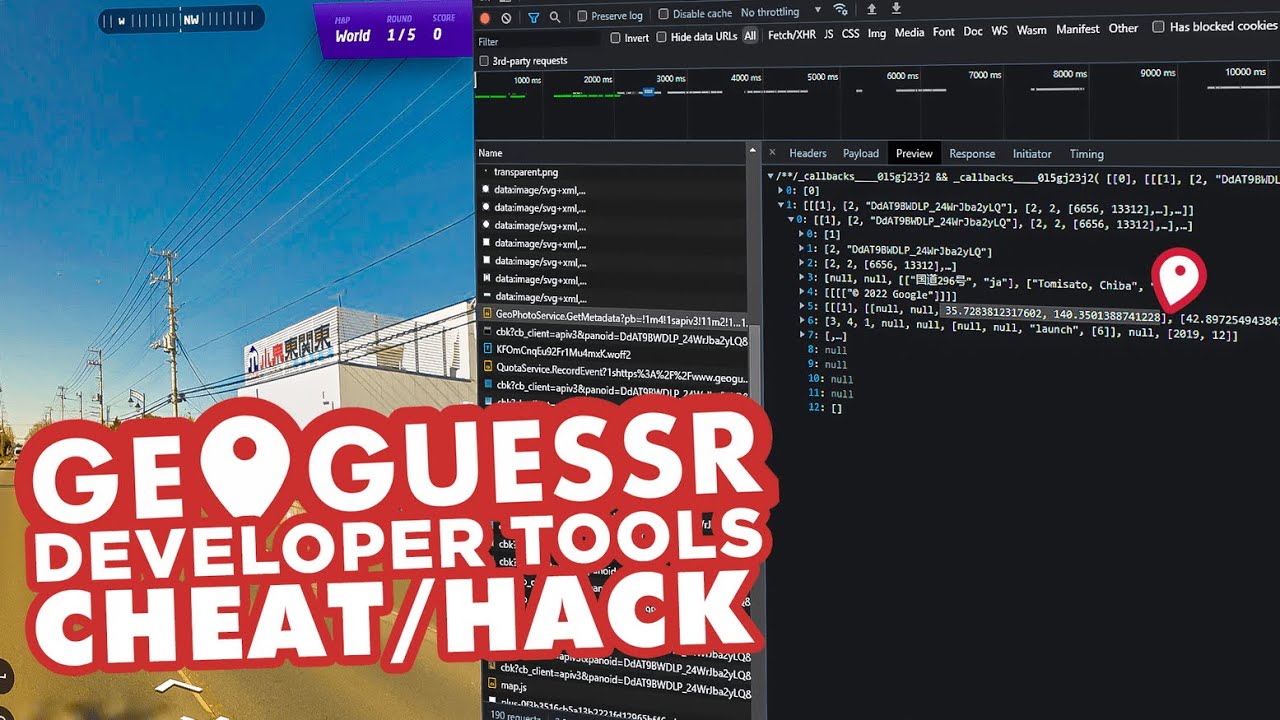Switch to the Headers tab
Screen dimensions: 1280x720
tap(808, 154)
